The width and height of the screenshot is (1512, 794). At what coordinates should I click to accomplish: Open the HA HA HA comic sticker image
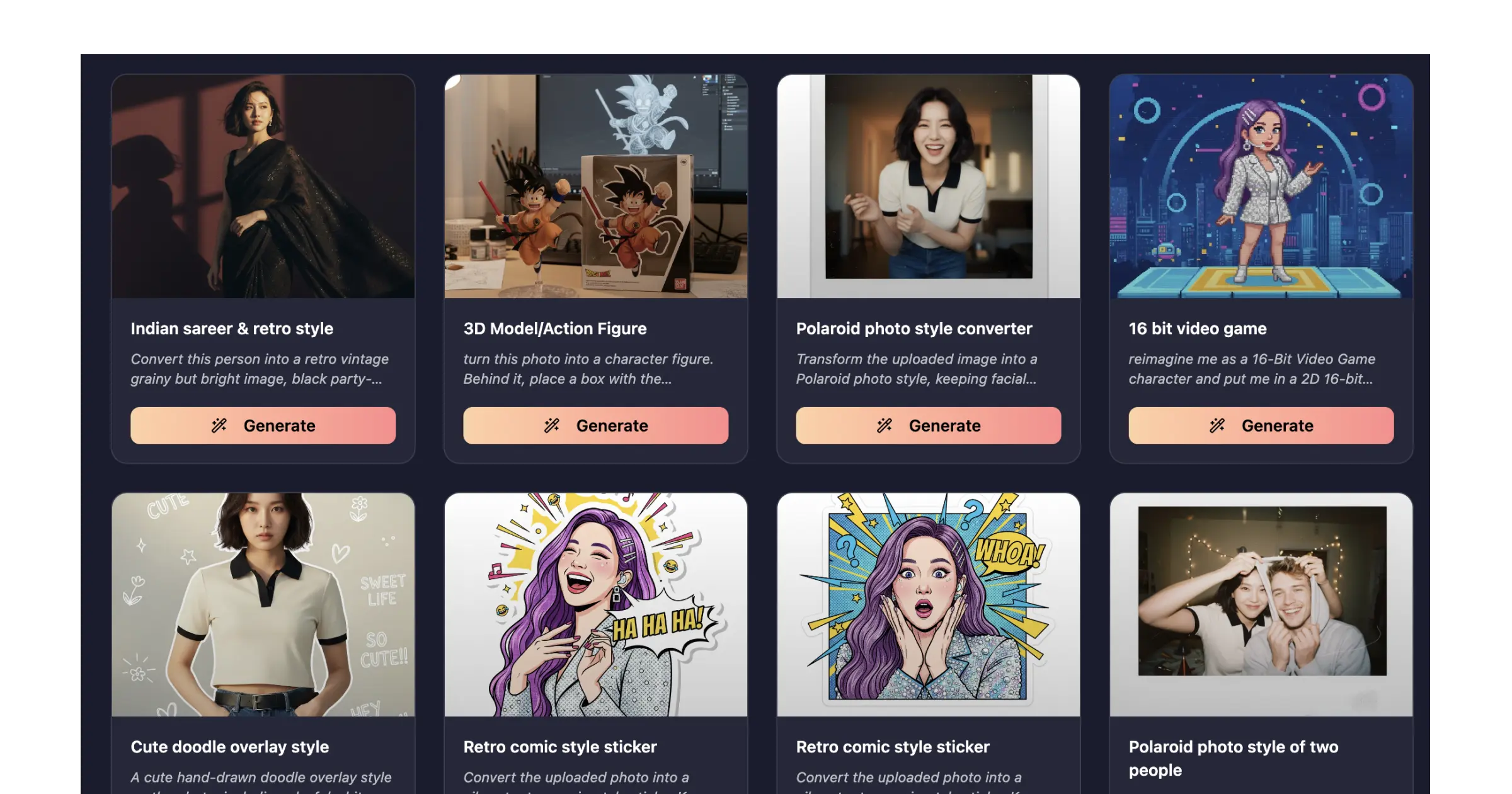[x=596, y=605]
